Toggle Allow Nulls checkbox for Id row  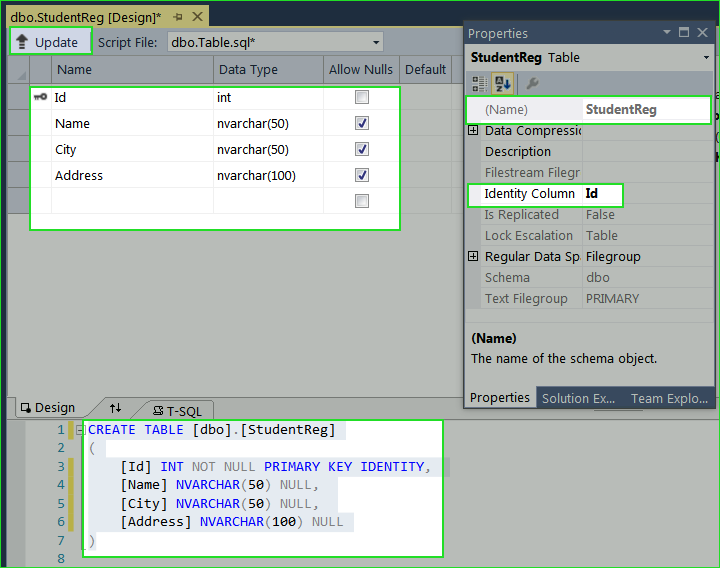(x=362, y=97)
